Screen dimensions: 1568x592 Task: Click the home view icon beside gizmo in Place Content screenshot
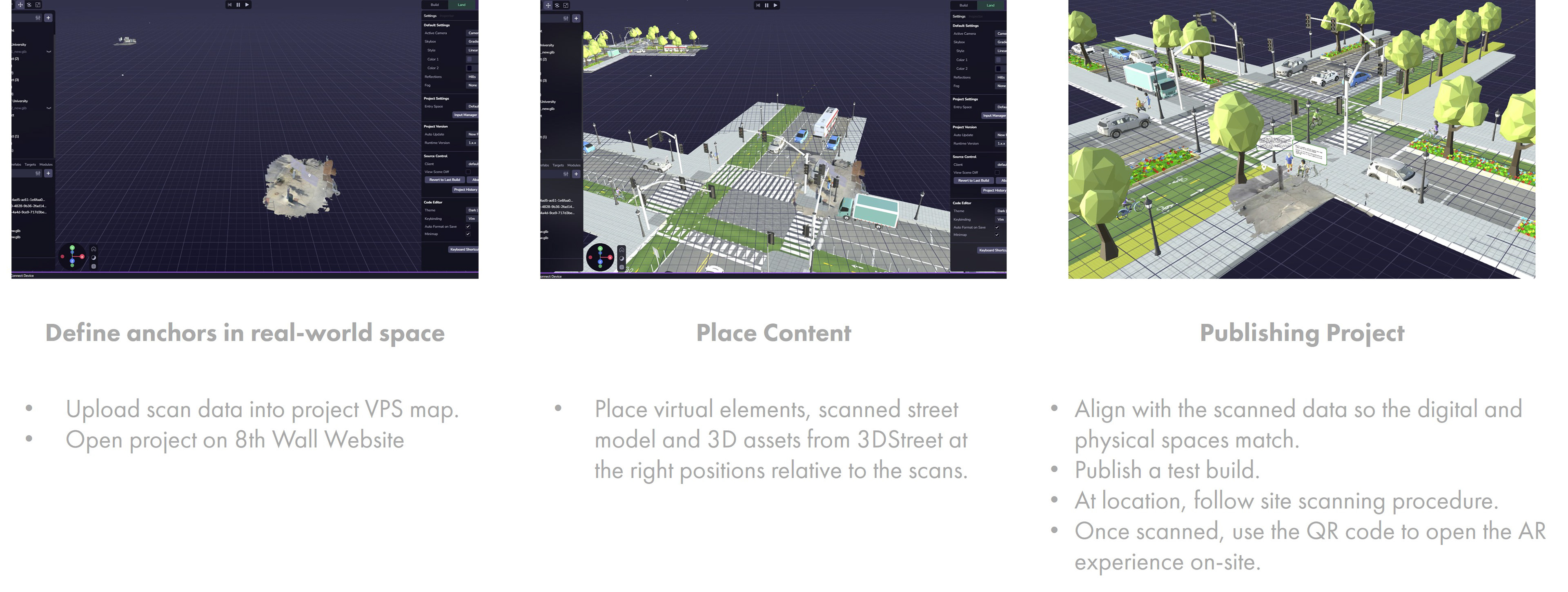[621, 249]
